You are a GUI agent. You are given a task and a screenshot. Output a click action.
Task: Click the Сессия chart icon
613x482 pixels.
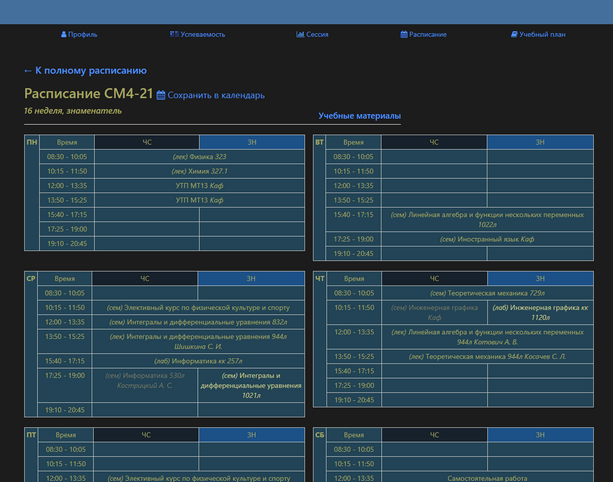[300, 34]
